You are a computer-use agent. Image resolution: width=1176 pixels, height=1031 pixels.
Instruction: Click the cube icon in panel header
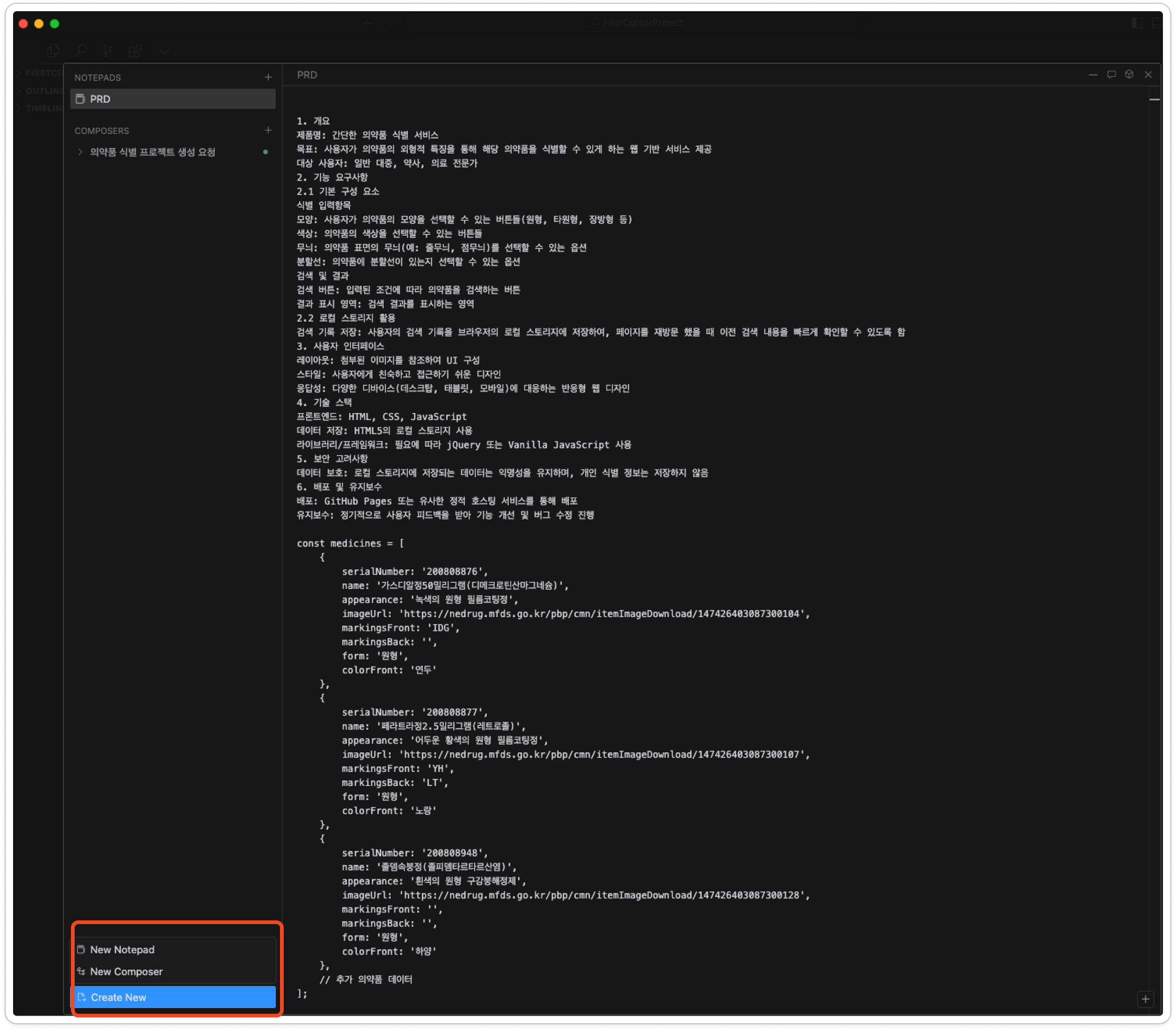1129,75
